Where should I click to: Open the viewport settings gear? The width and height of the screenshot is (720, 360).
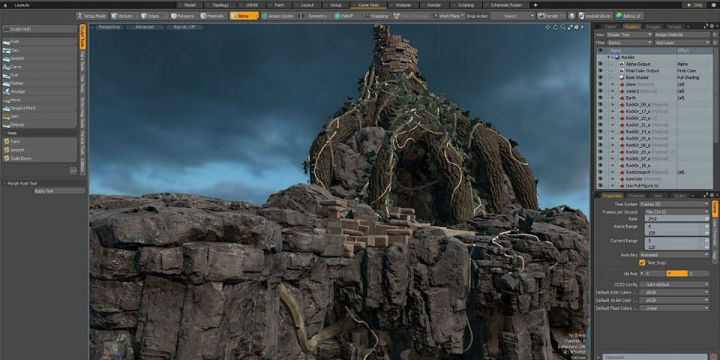pyautogui.click(x=576, y=27)
